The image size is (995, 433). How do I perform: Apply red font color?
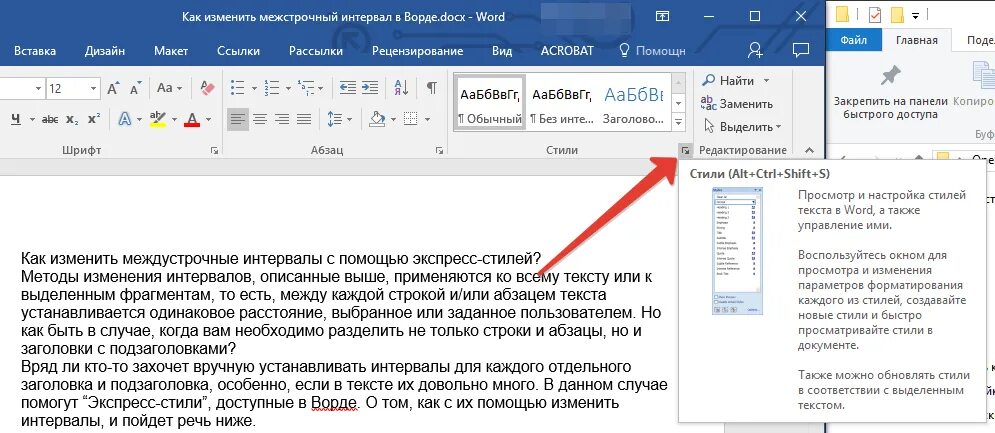point(192,119)
